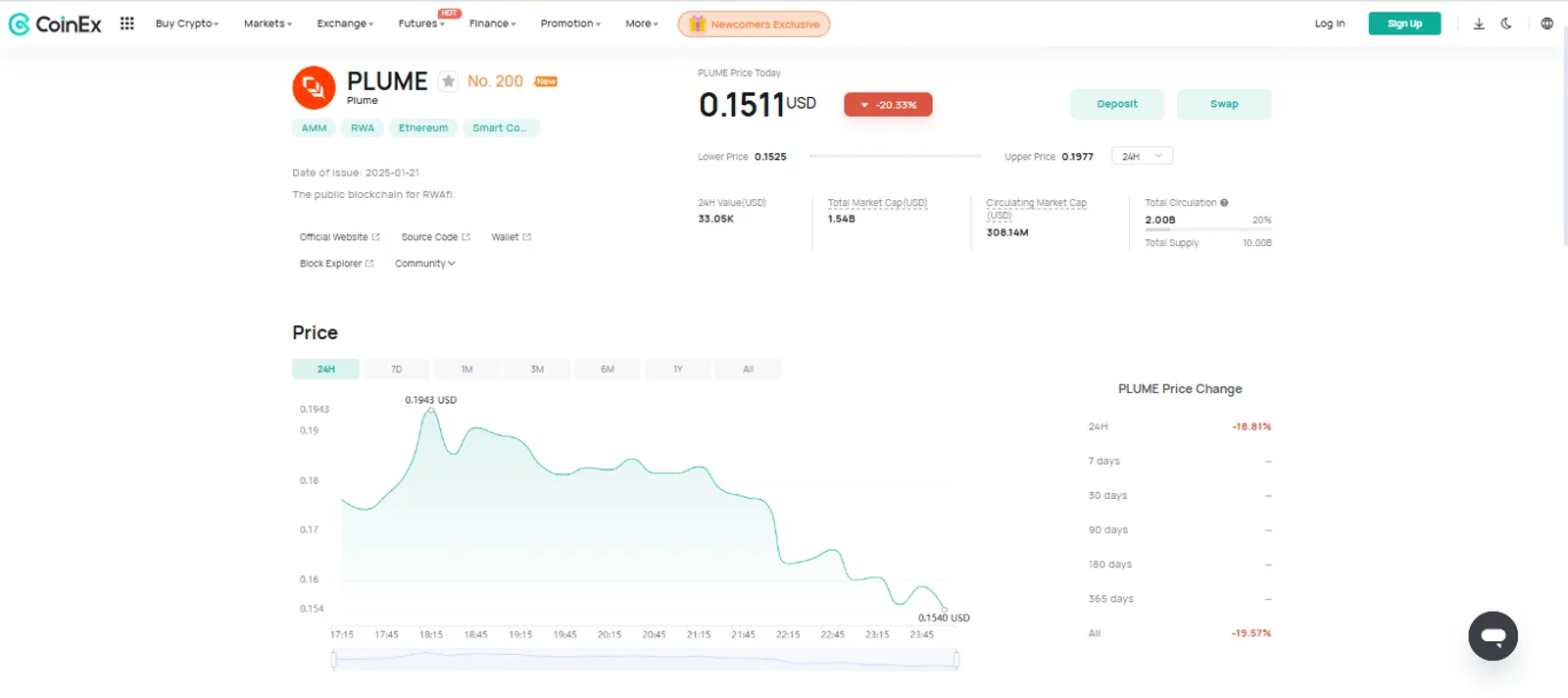This screenshot has width=1568, height=698.
Task: Select the 1Y chart tab
Action: pyautogui.click(x=678, y=370)
